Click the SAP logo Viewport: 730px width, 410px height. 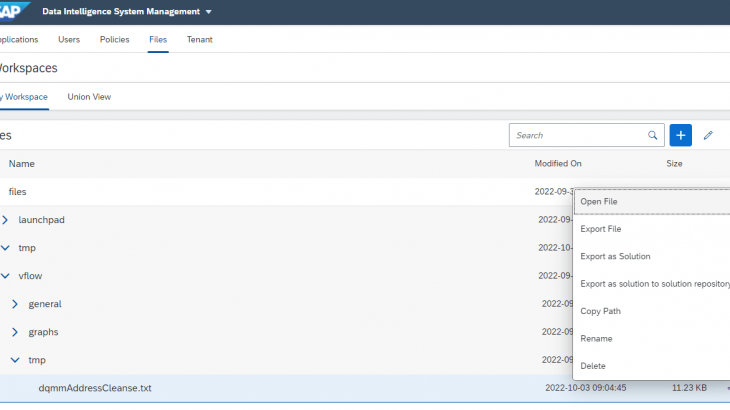pyautogui.click(x=13, y=11)
